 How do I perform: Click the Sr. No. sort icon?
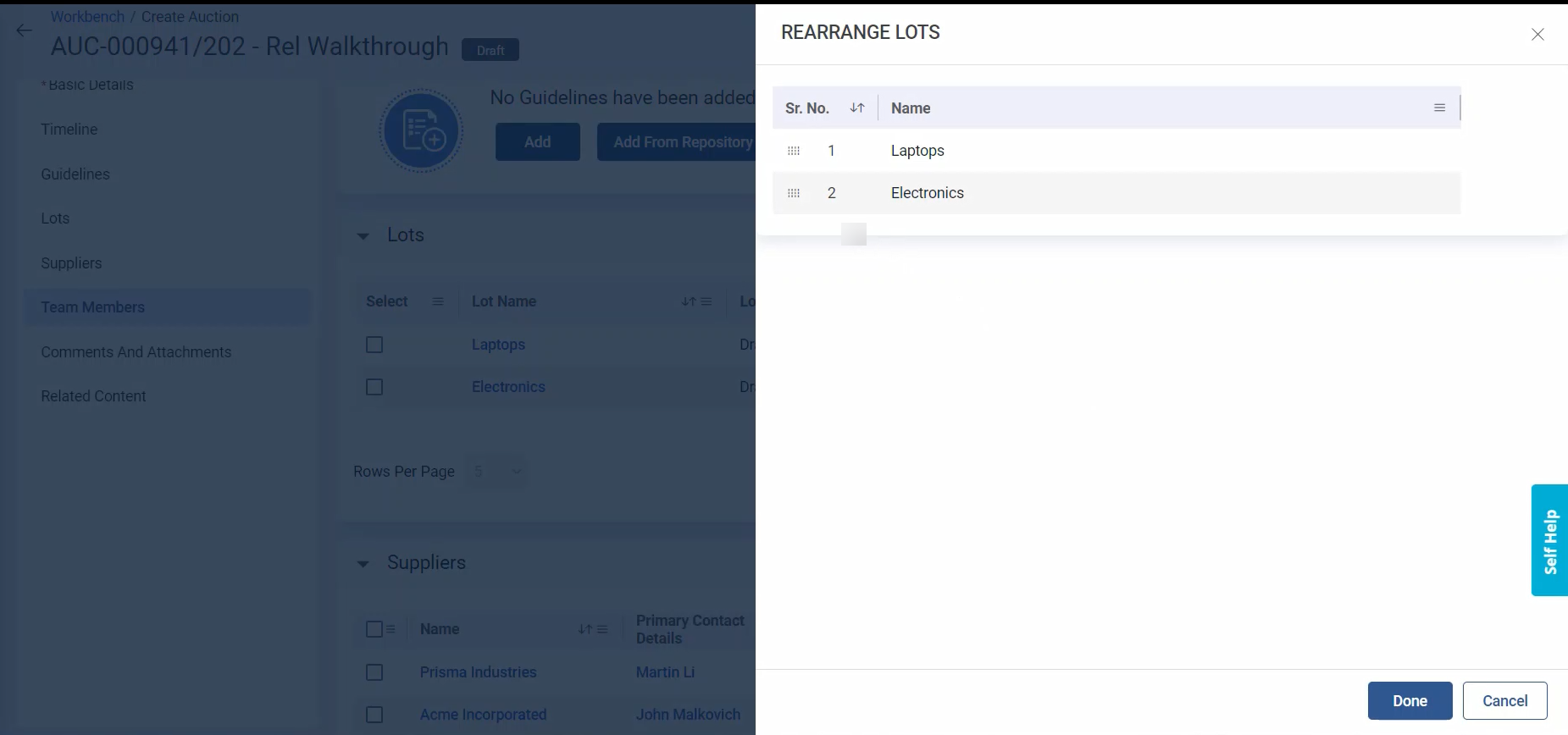pos(856,108)
